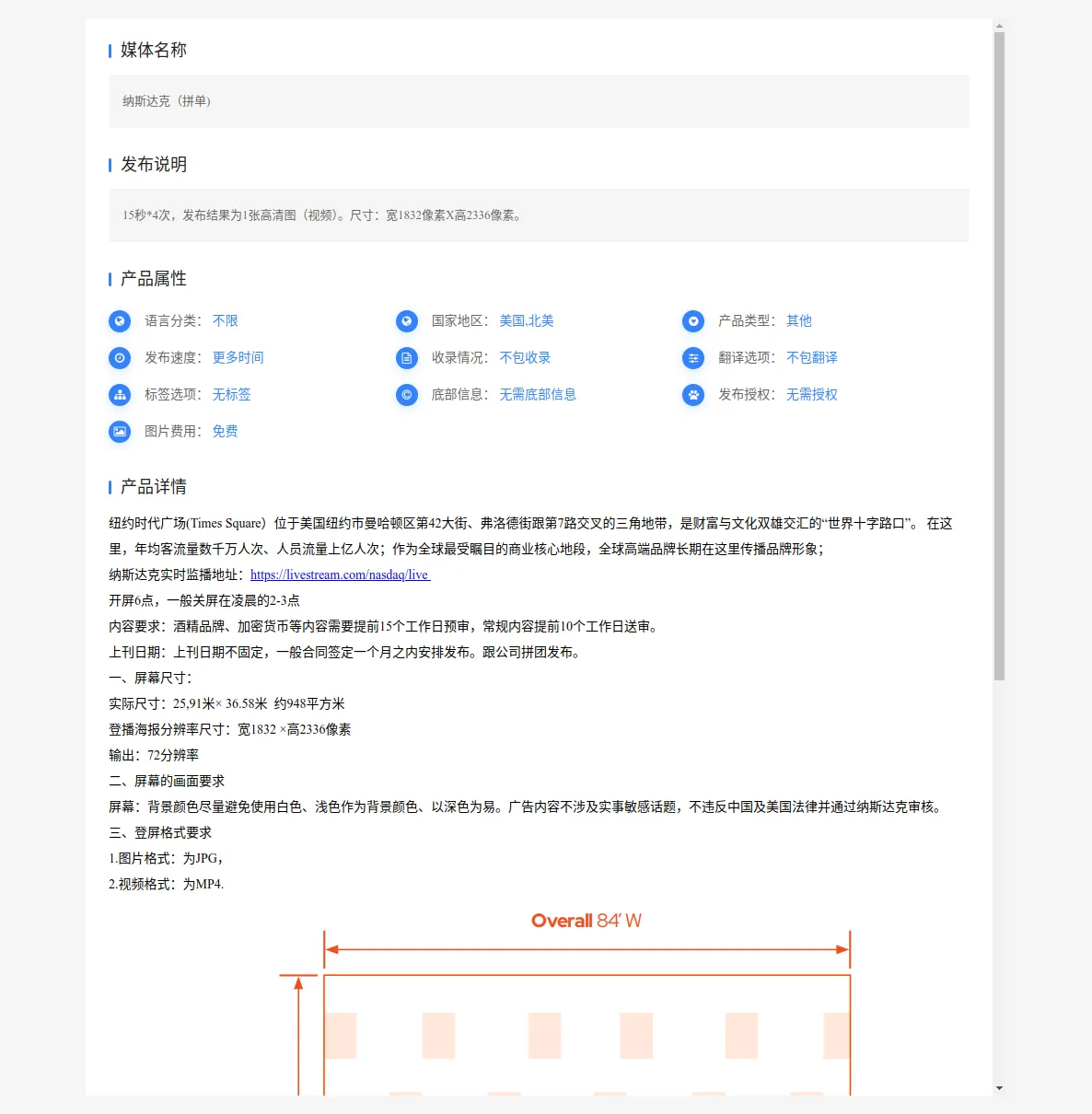Select the indexing value 不包收录
Viewport: 1092px width, 1114px height.
525,357
